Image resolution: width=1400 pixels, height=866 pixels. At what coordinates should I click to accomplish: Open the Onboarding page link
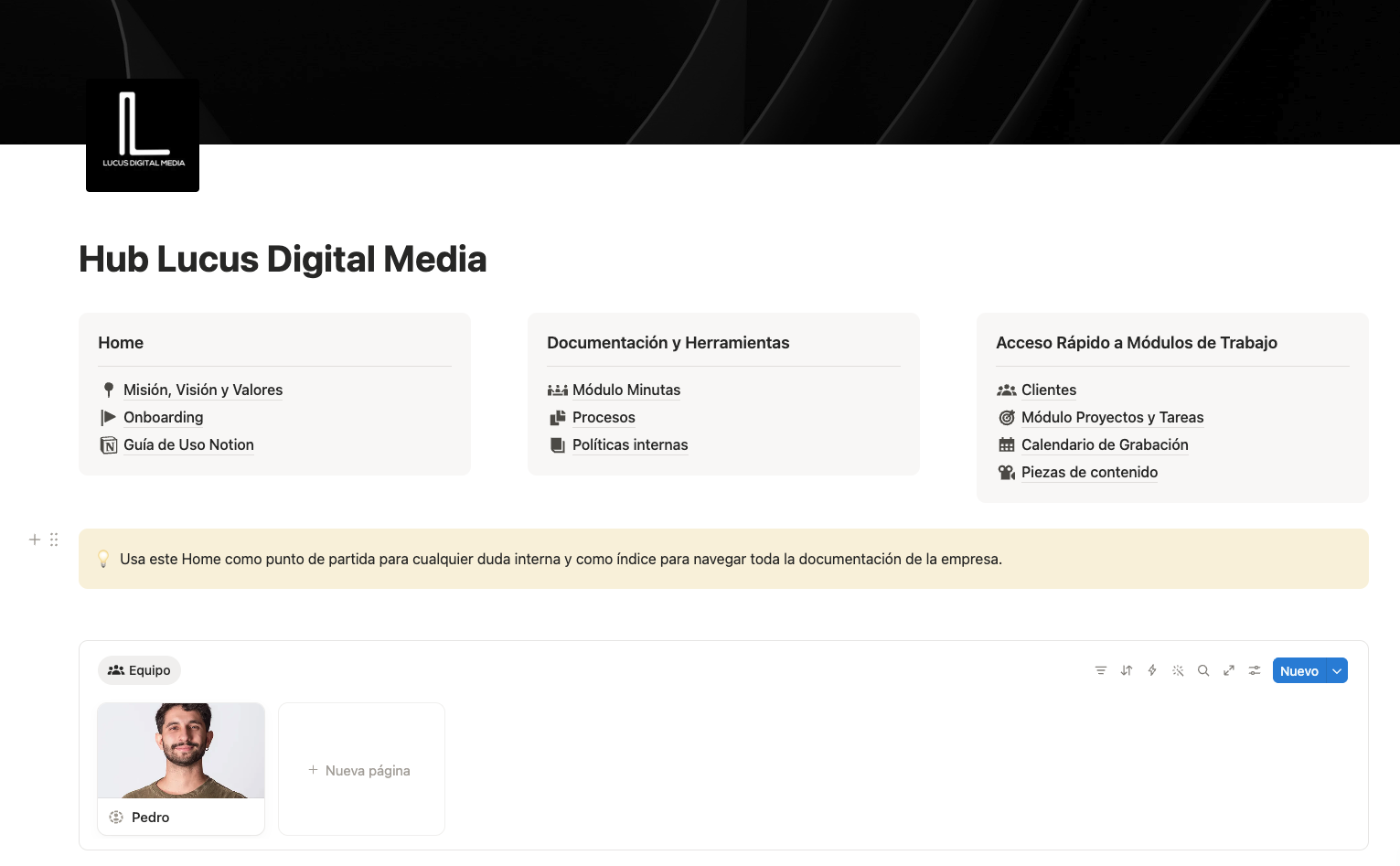(x=164, y=417)
